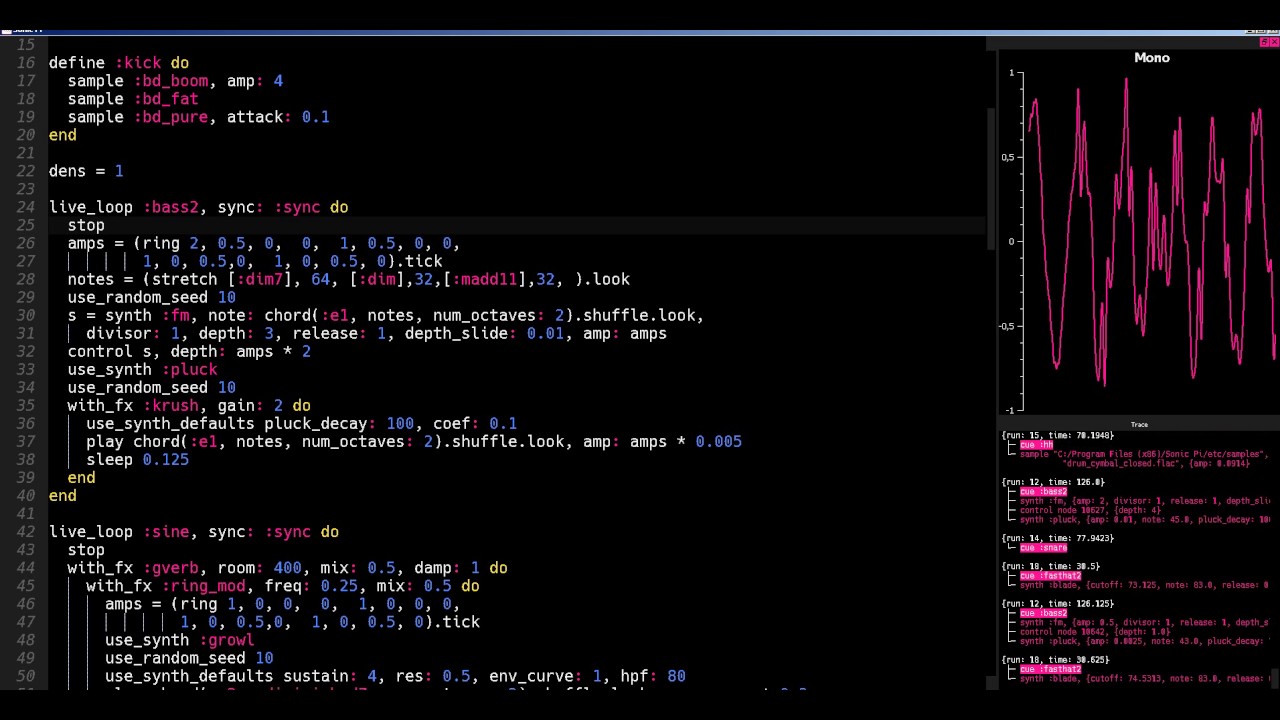Screen dimensions: 1280x720
Task: Click 'define :kick do' on line 16
Action: [118, 63]
